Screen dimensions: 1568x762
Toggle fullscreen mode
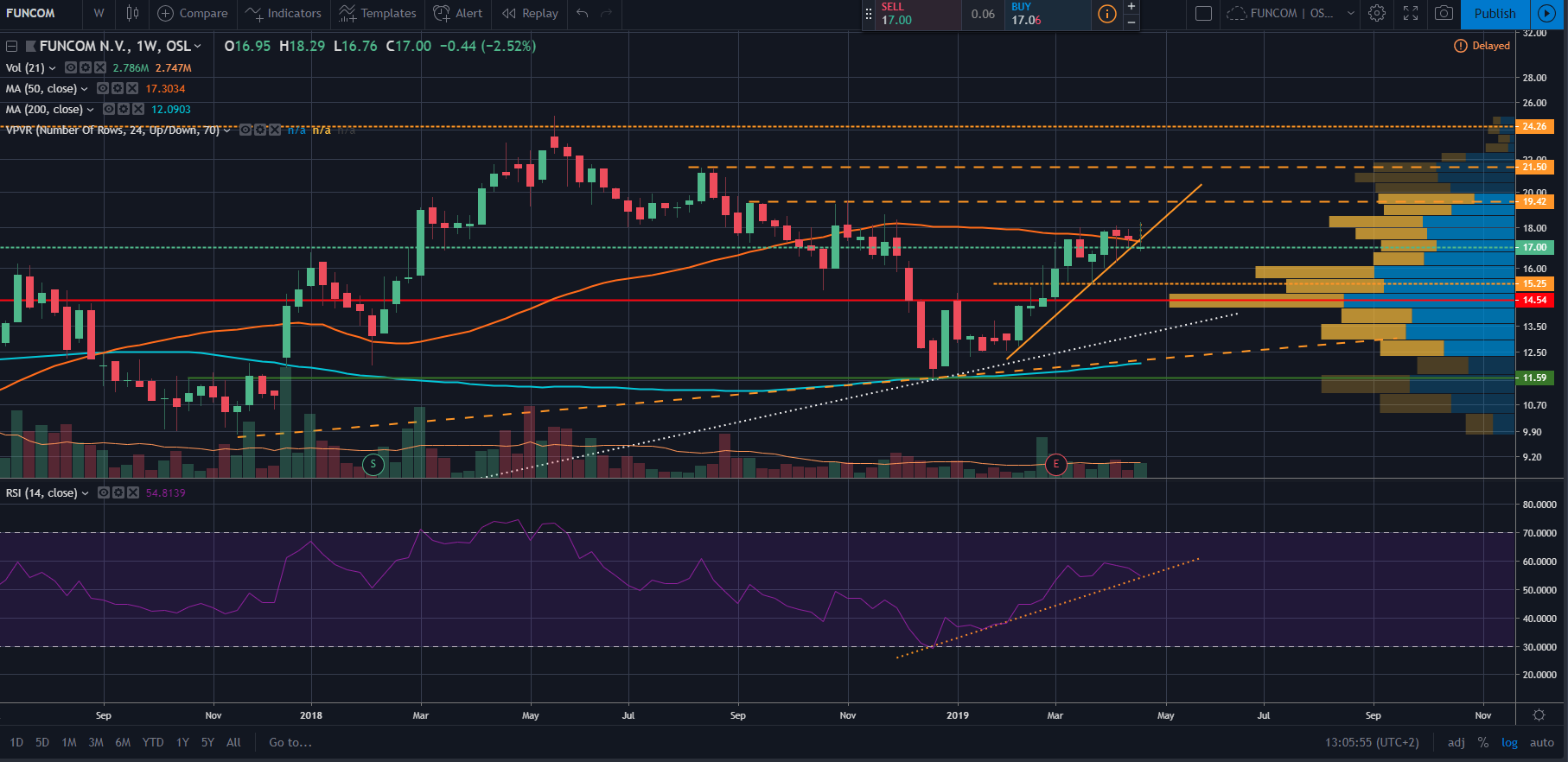1411,13
